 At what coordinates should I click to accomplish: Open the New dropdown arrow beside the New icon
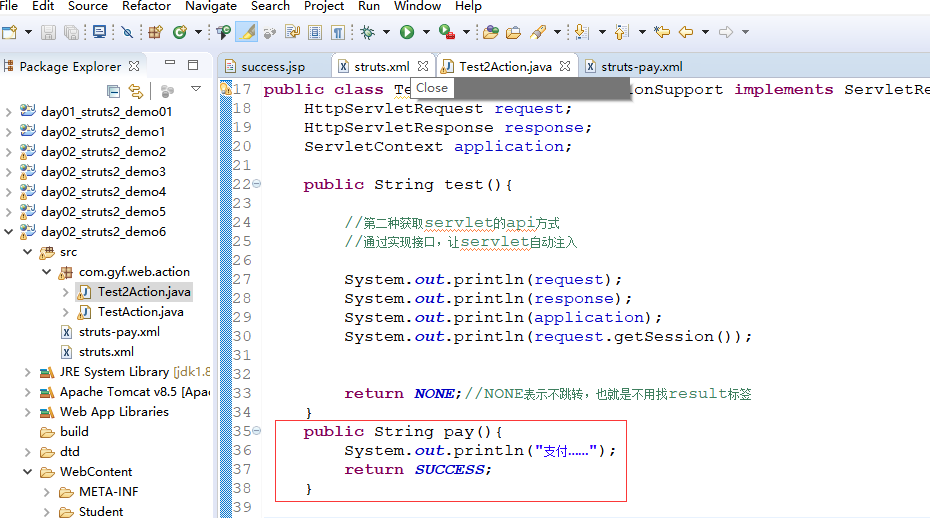(28, 32)
